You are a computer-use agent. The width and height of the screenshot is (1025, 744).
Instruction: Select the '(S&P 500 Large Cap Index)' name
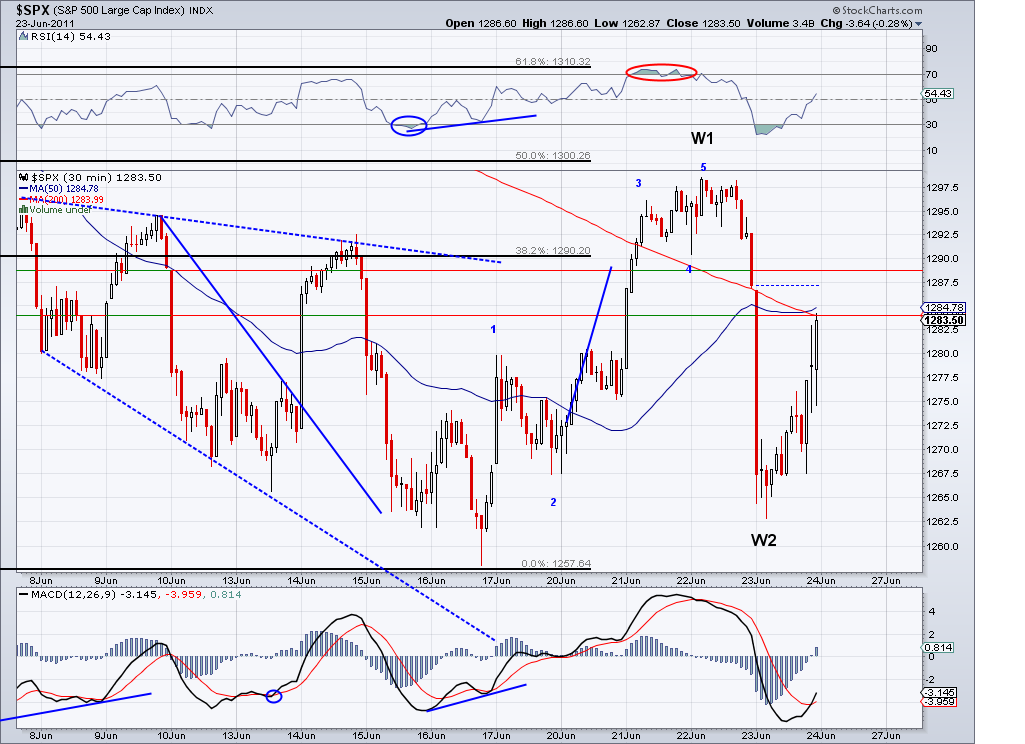120,10
